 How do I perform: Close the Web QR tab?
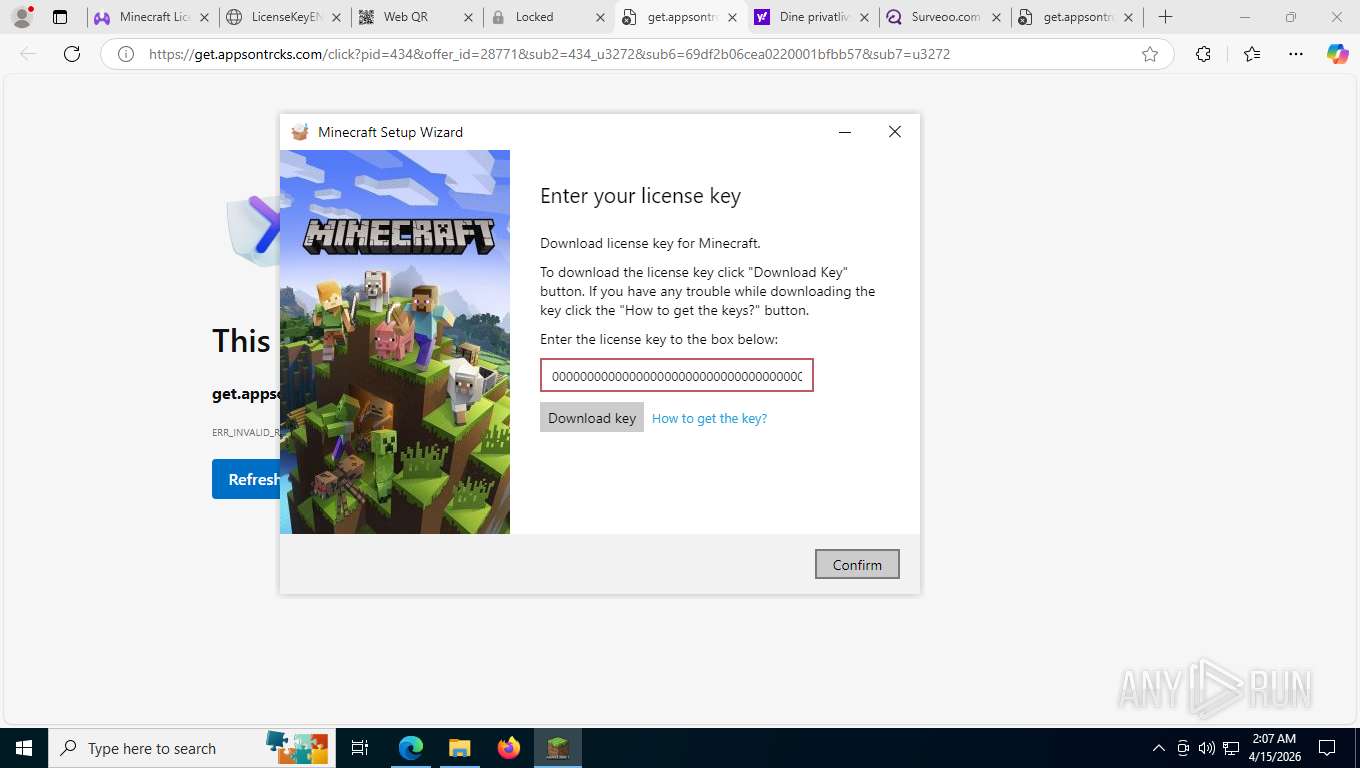(468, 17)
